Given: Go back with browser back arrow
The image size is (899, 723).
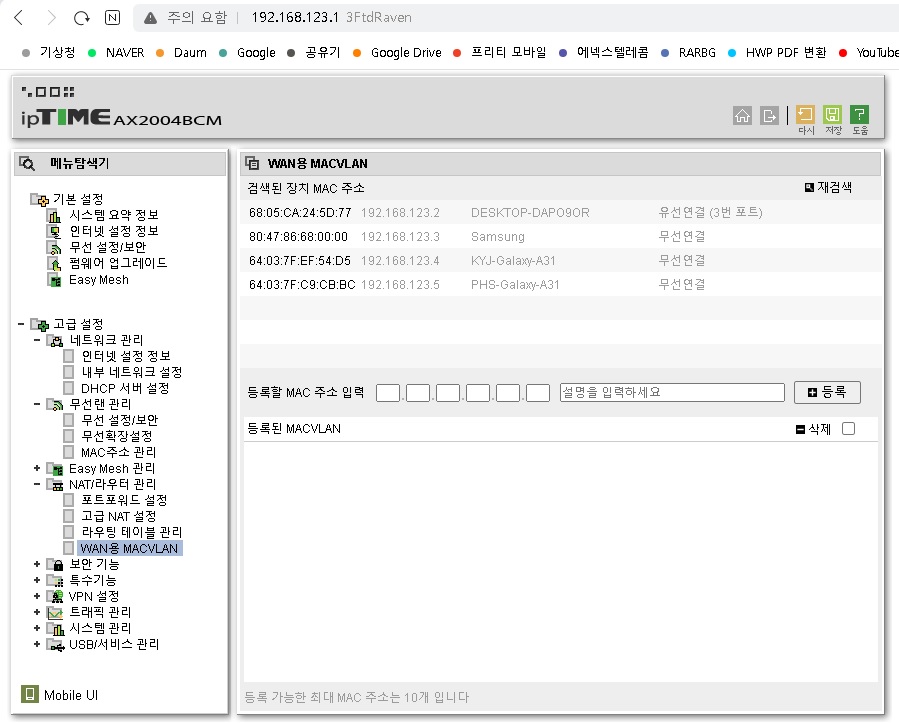Looking at the screenshot, I should (x=18, y=18).
